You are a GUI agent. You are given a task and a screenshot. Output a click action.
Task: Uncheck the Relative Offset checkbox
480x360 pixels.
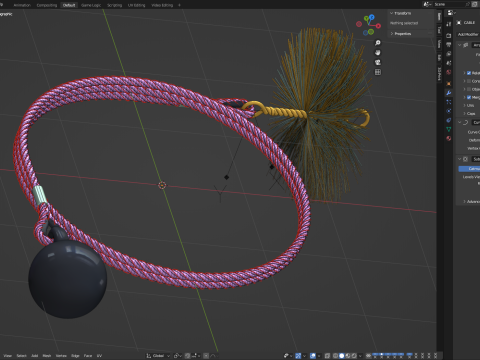click(469, 73)
